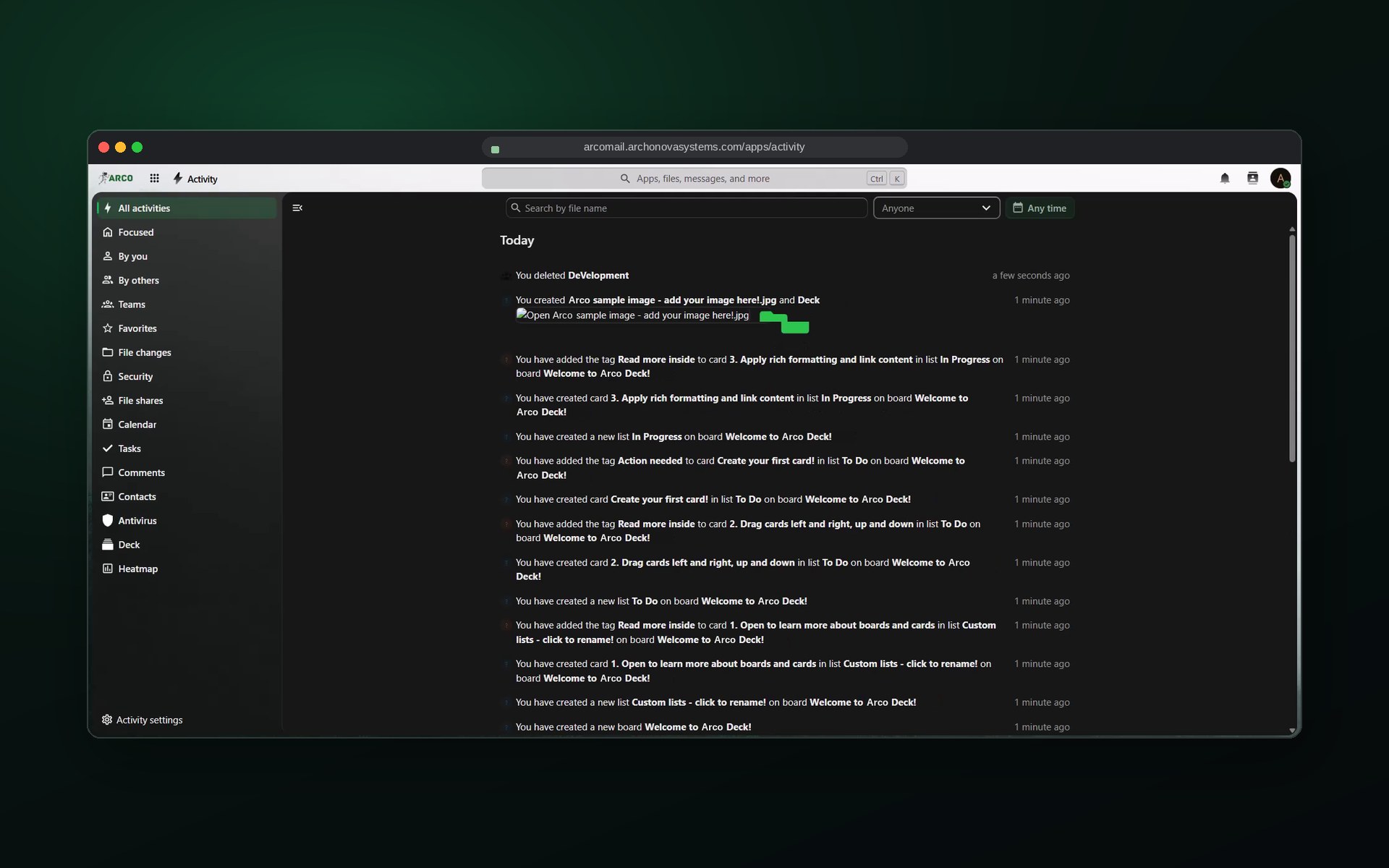
Task: Click the Tasks checkmark icon
Action: click(108, 448)
